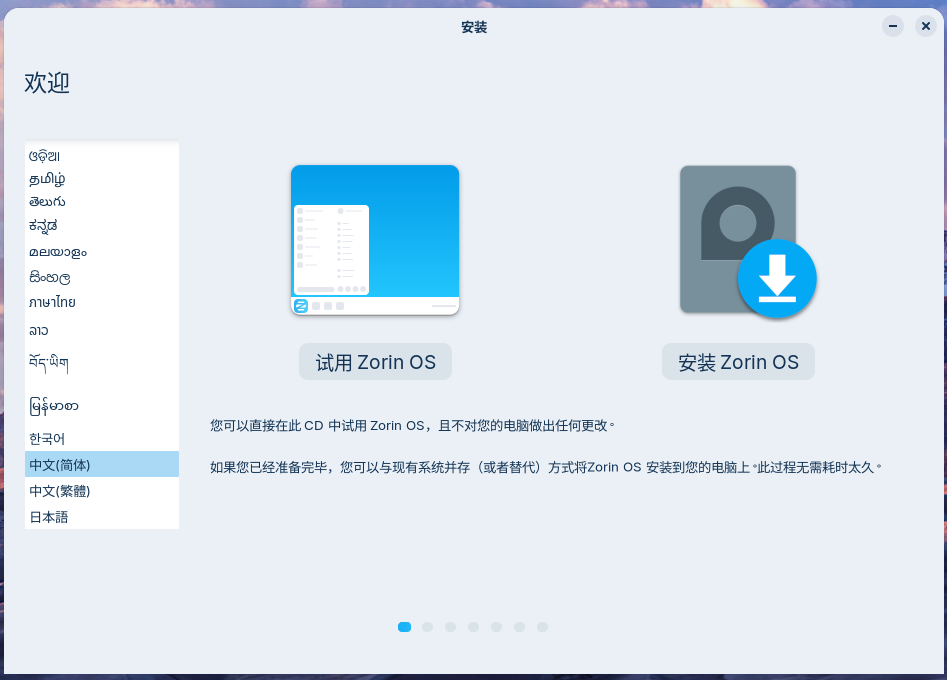
Task: Pick မြန်မာစာ as the language
Action: [x=53, y=406]
